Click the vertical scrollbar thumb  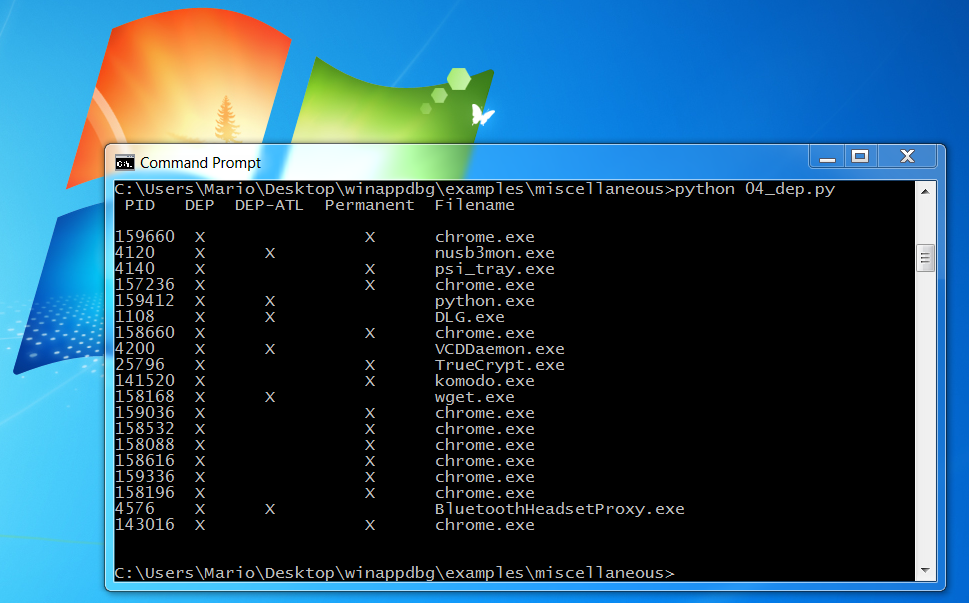925,258
